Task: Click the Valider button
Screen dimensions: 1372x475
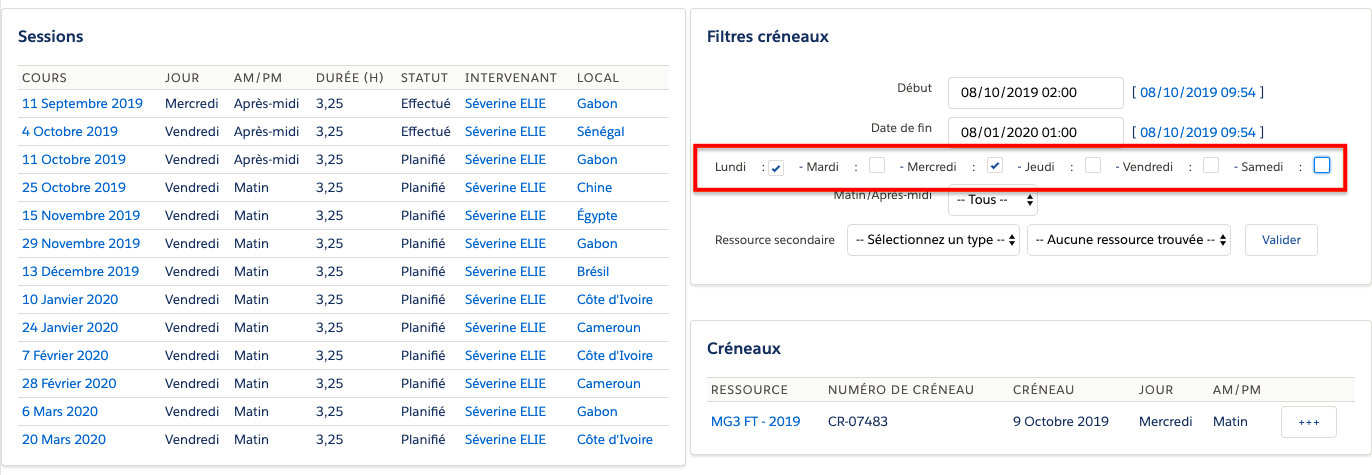Action: point(1281,240)
